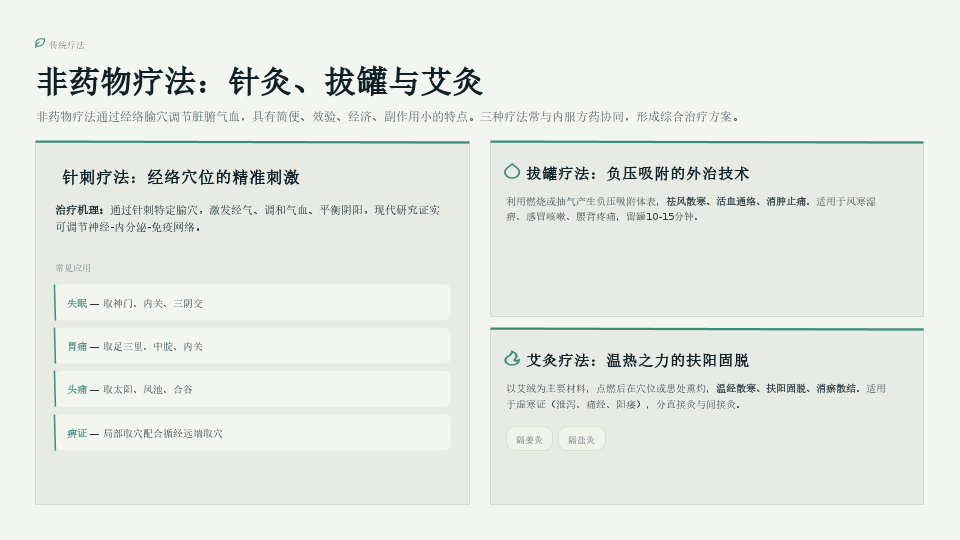
Task: Click the 针刺疗法 card heading
Action: 181,178
